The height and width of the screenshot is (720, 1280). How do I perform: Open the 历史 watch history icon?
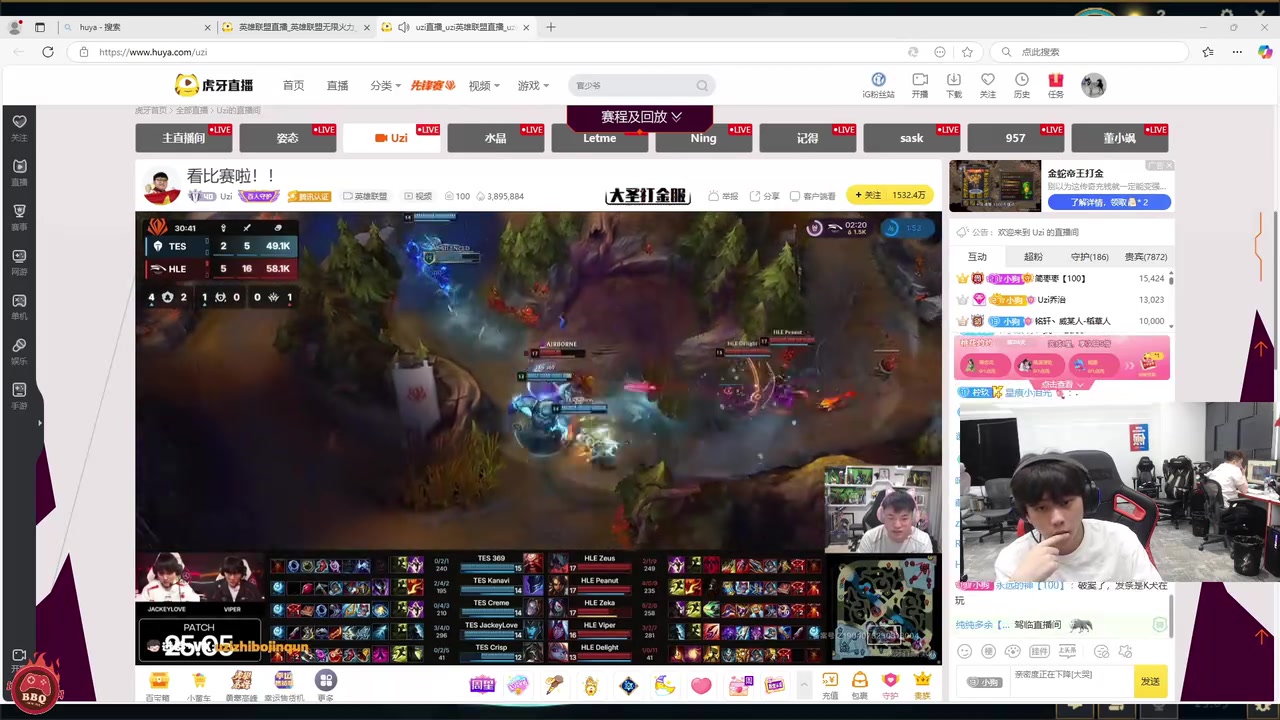click(x=1021, y=85)
